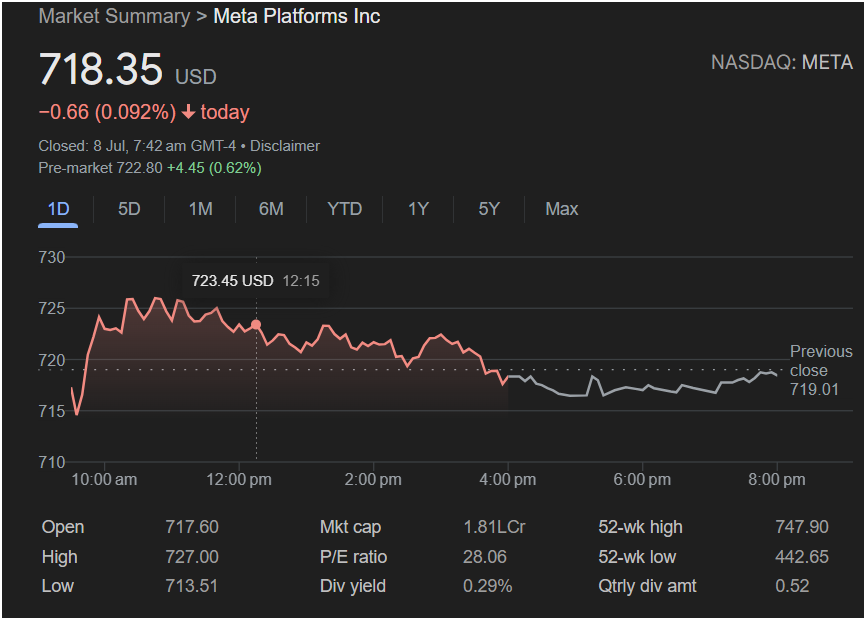866x620 pixels.
Task: Switch to the 5D chart range
Action: (x=129, y=209)
